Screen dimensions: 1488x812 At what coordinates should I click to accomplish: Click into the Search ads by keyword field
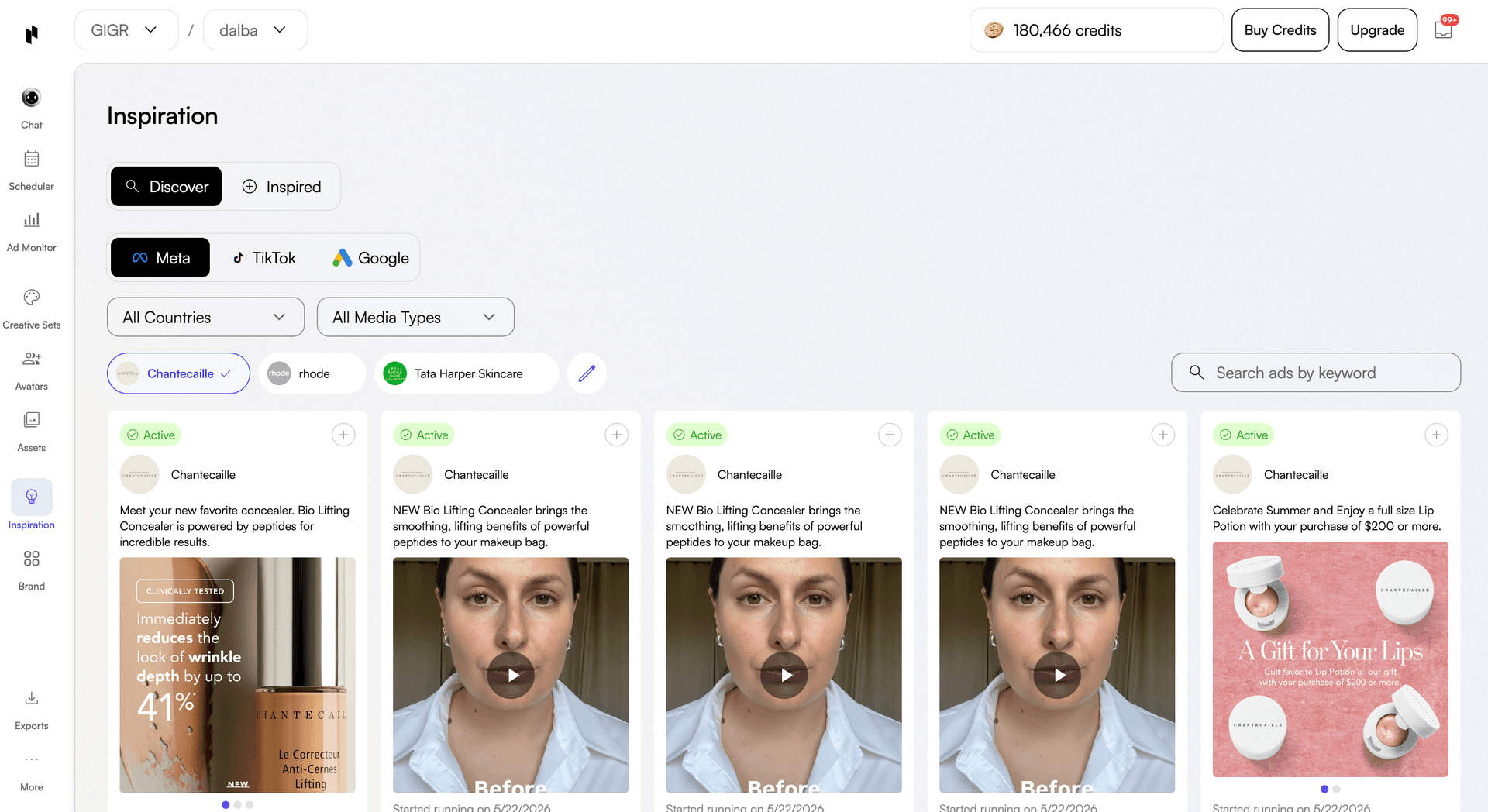(x=1316, y=373)
